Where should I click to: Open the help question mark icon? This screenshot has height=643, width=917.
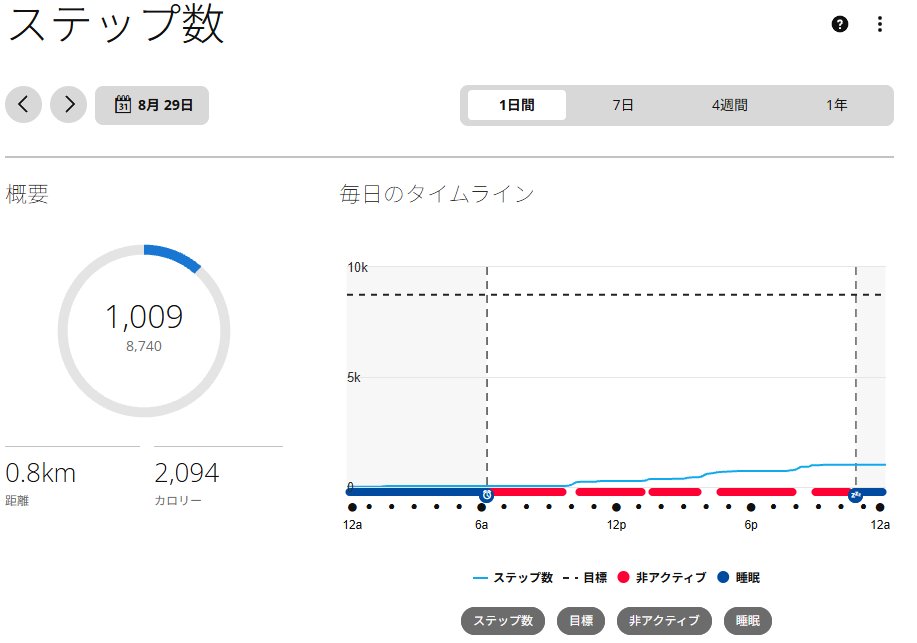[839, 24]
